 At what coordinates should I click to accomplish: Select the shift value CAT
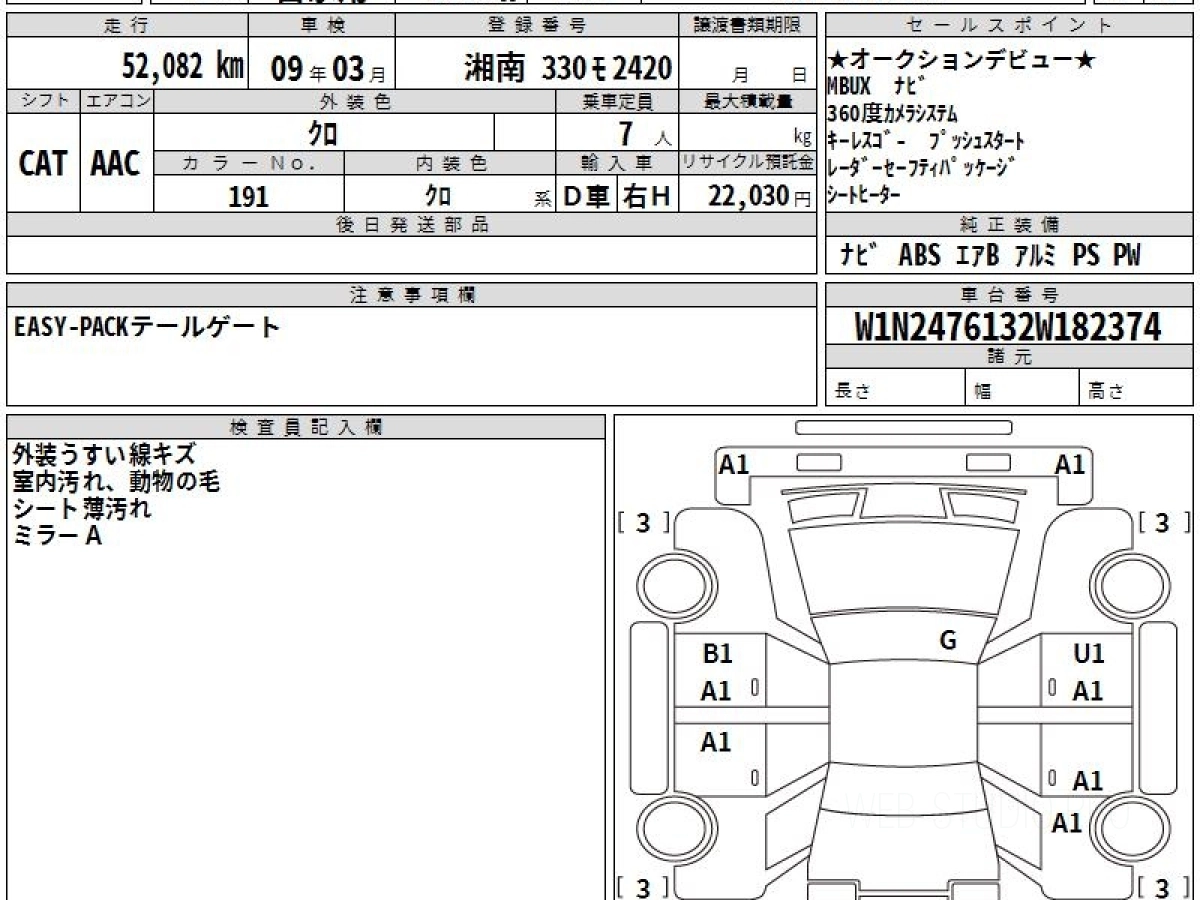(x=43, y=164)
